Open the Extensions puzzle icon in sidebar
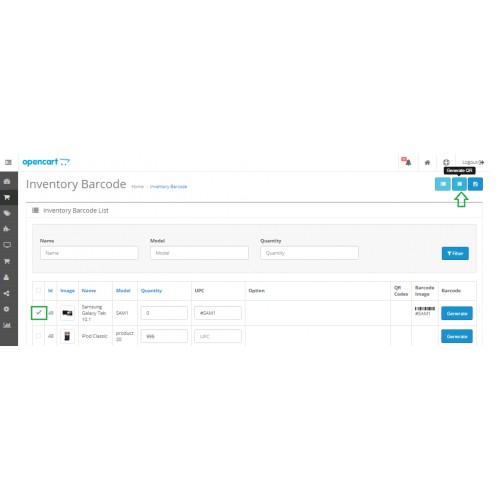Viewport: 500px width, 500px height. [x=6, y=229]
